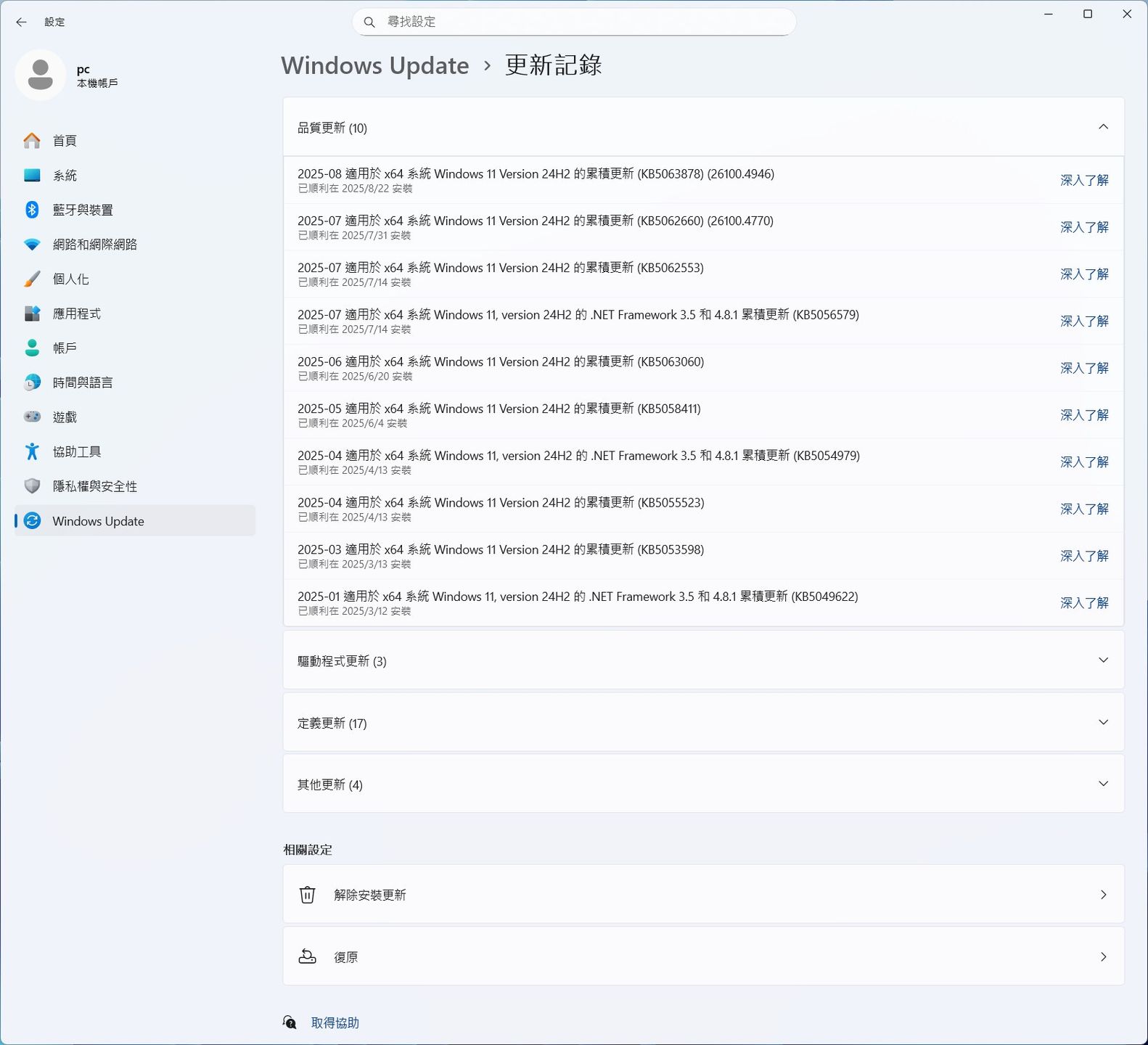Expand the 其他更新 (4) section

click(x=1103, y=784)
